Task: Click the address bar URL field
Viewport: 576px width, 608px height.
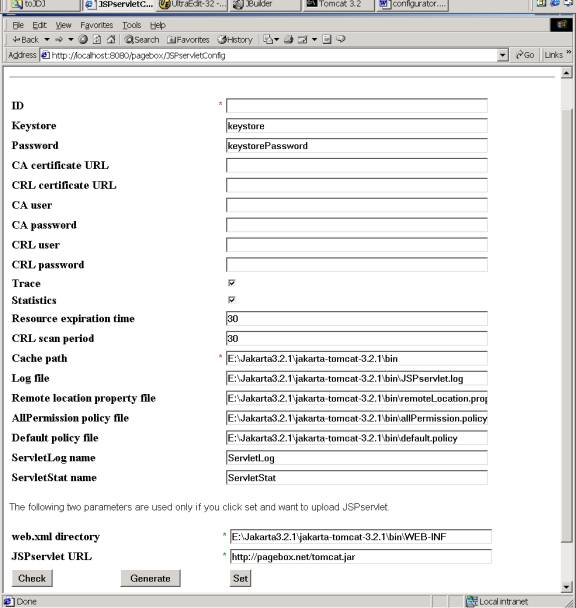Action: (268, 55)
